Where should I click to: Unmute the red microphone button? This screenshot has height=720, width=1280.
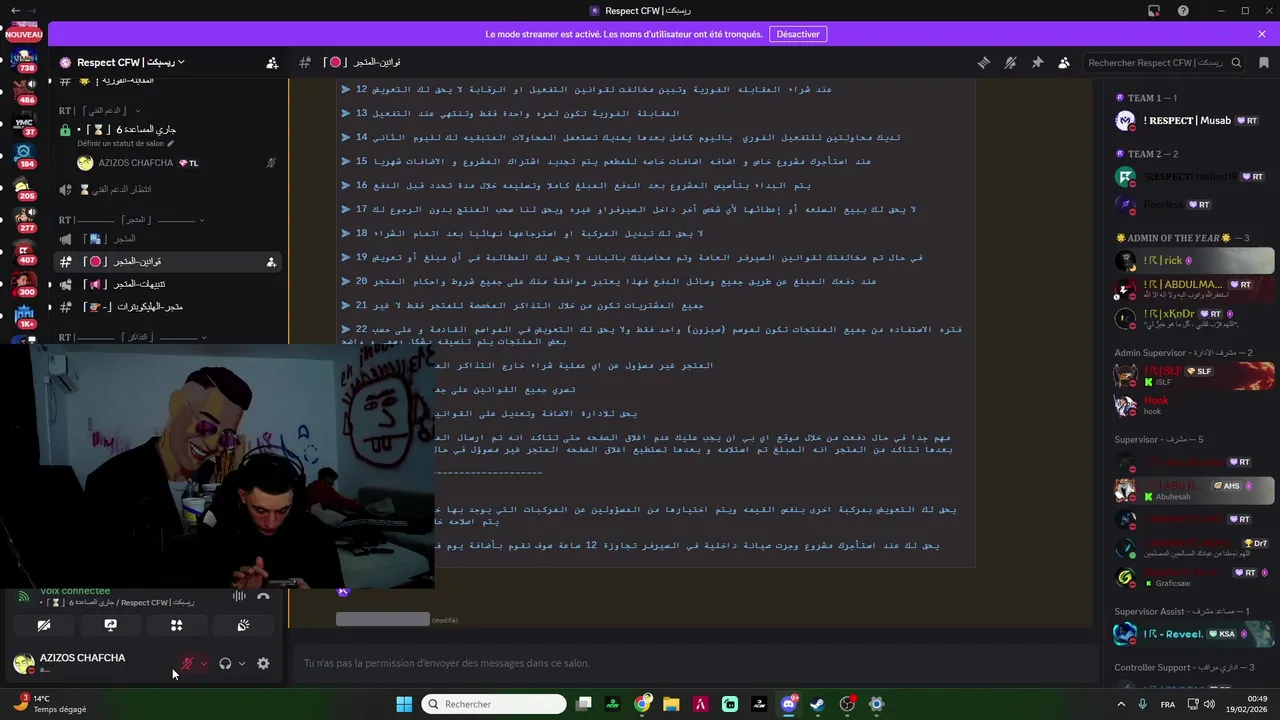point(187,663)
